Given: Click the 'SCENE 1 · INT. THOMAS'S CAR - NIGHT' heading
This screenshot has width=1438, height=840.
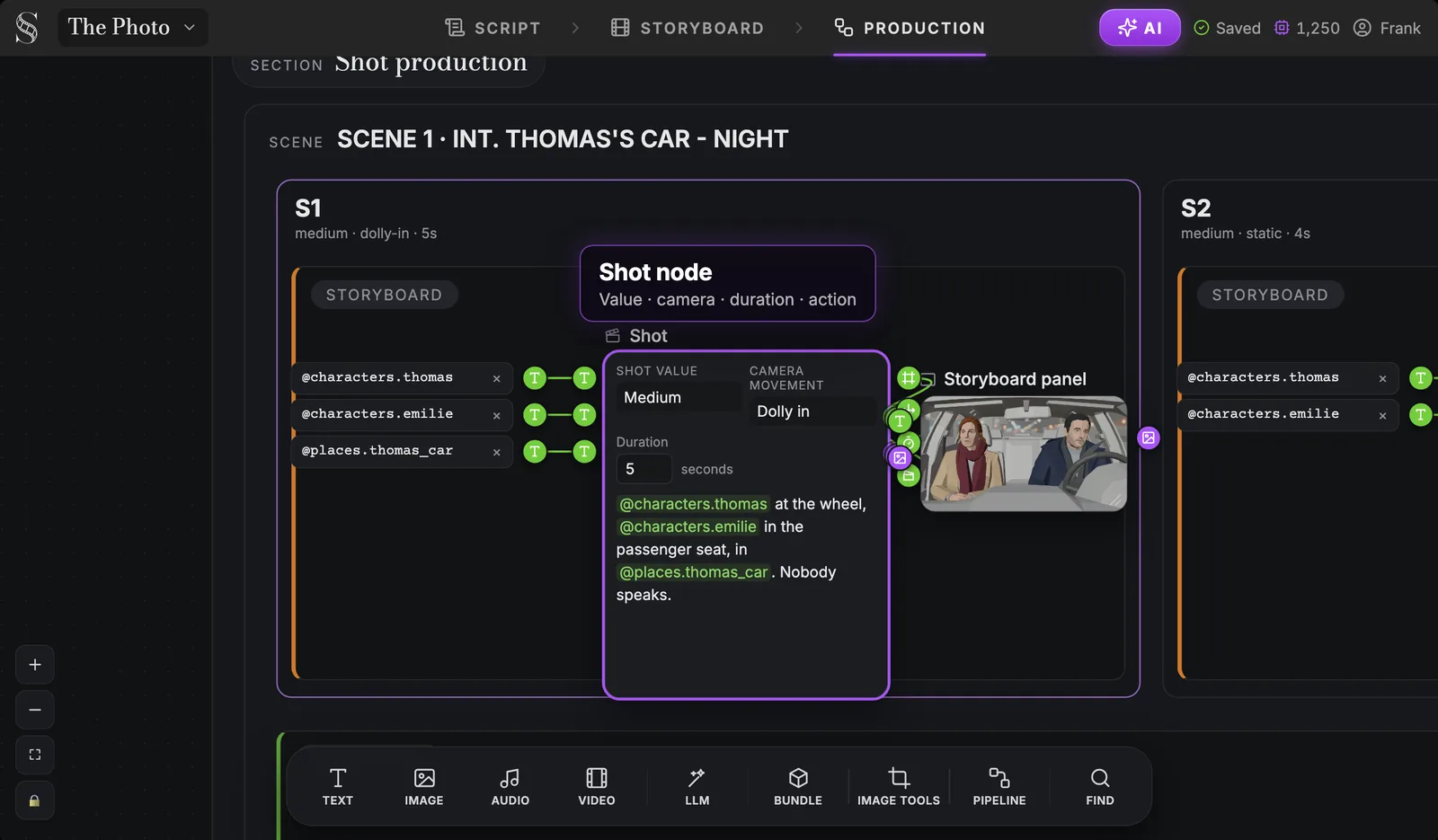Looking at the screenshot, I should tap(563, 139).
